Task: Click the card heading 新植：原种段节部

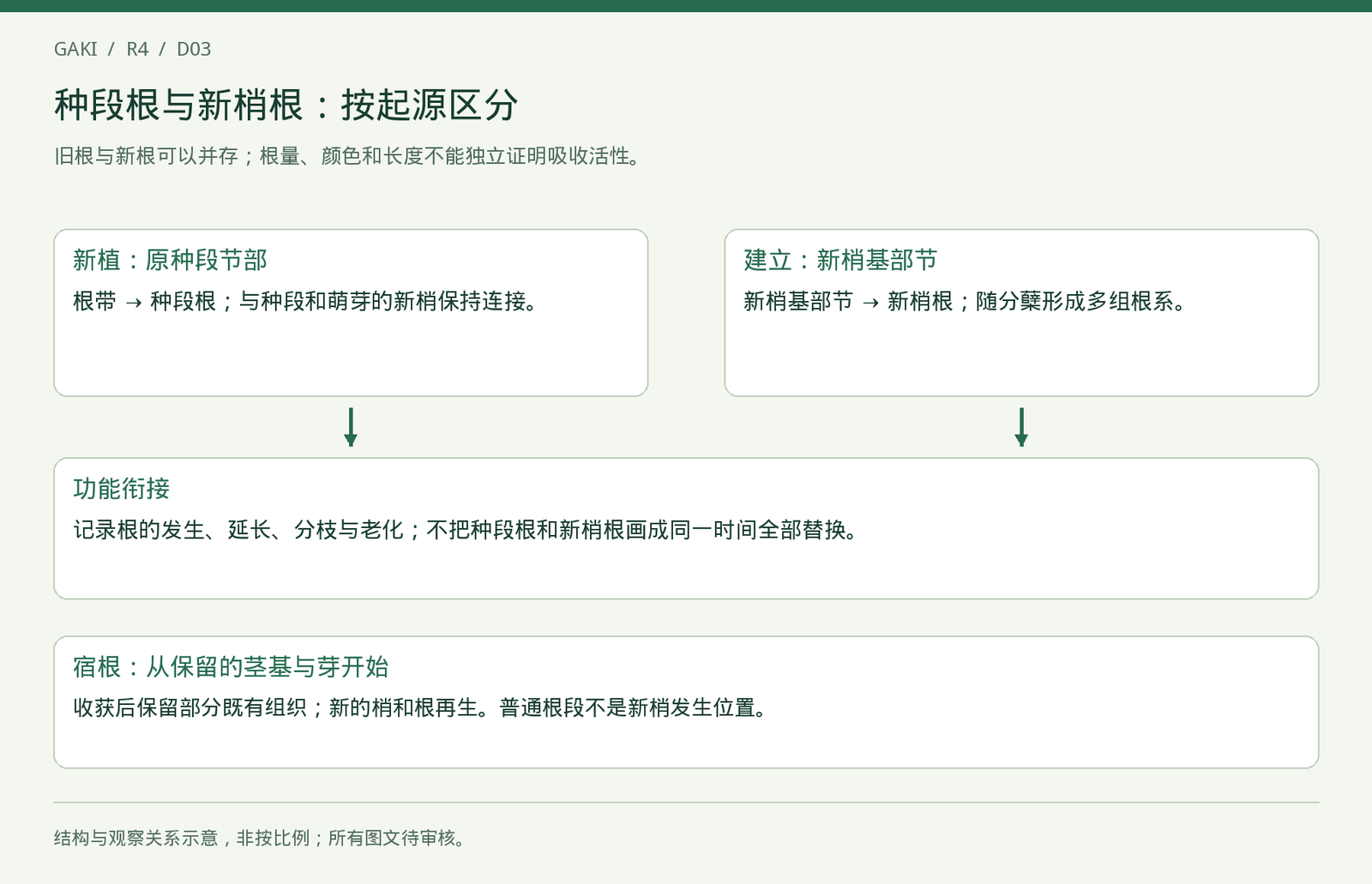Action: pos(170,260)
